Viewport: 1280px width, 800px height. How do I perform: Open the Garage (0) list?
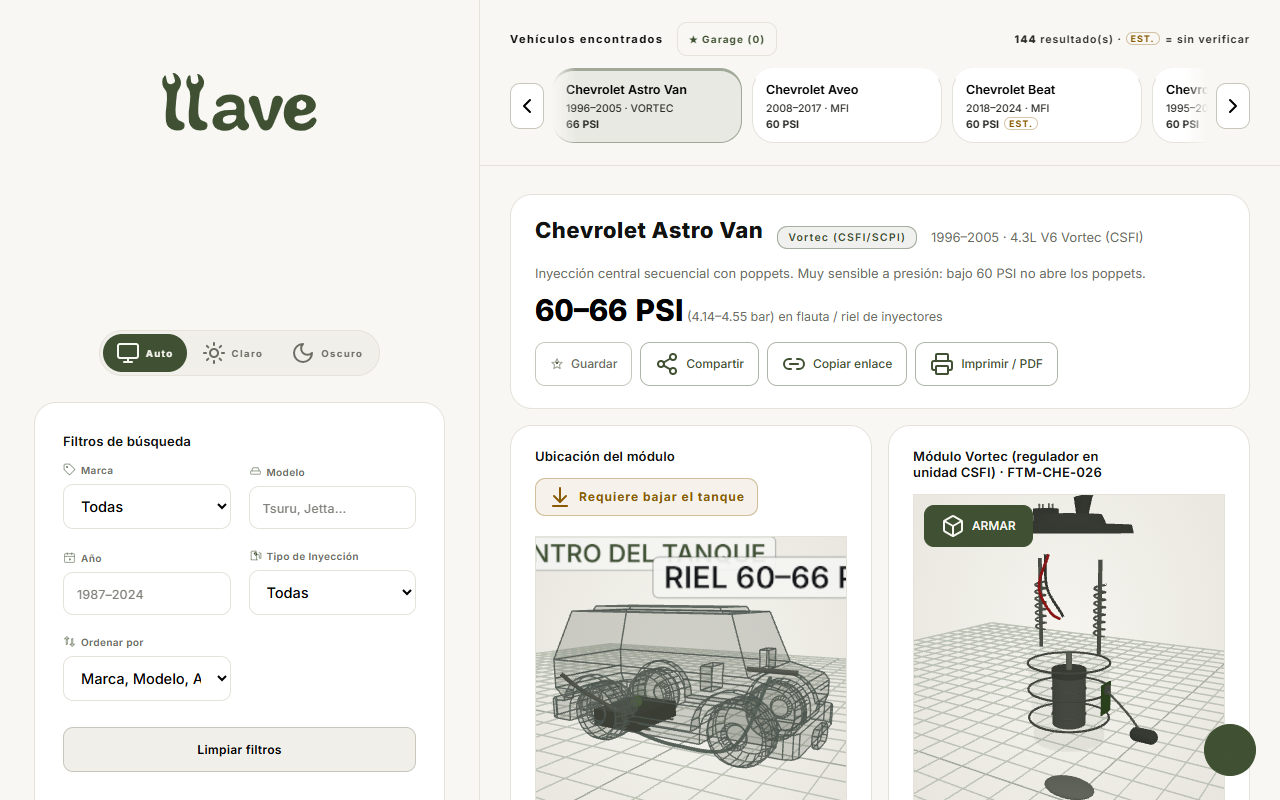727,39
